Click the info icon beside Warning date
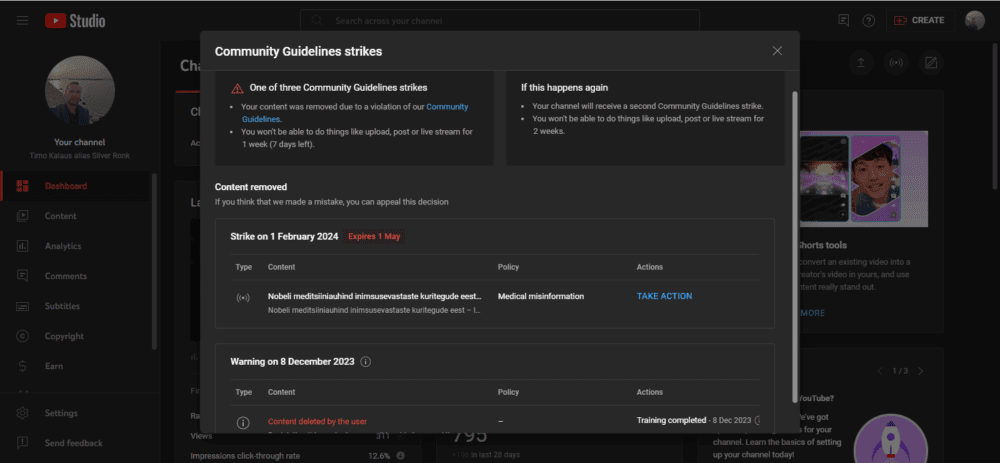The image size is (1000, 463). tap(365, 361)
